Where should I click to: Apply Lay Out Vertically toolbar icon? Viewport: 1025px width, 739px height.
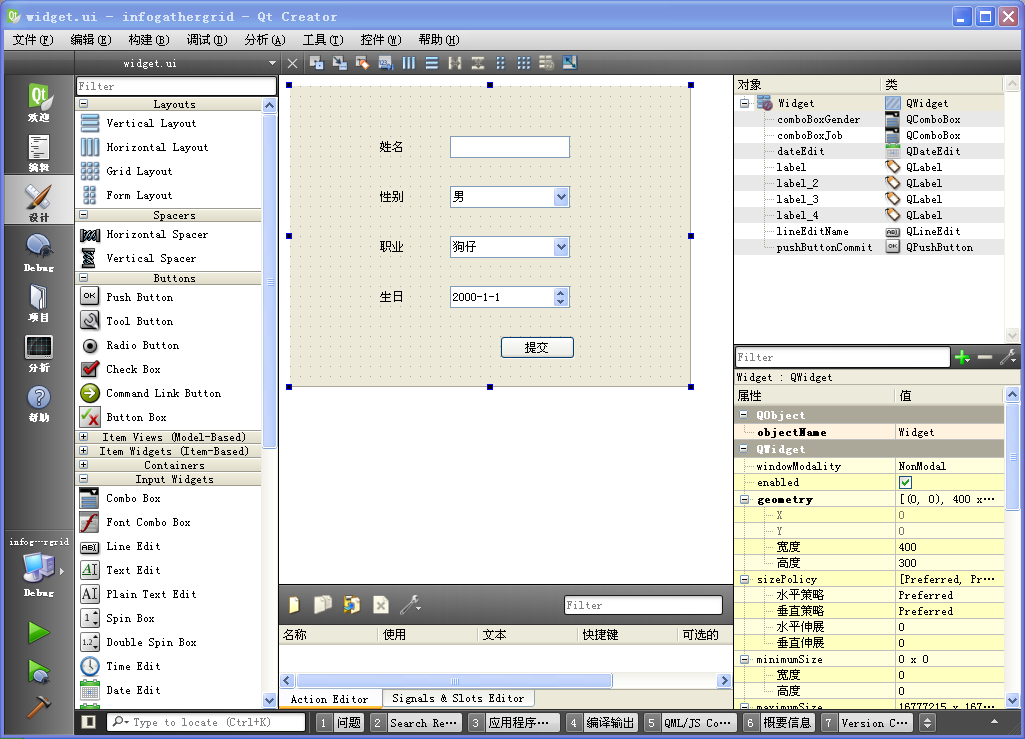pyautogui.click(x=431, y=63)
